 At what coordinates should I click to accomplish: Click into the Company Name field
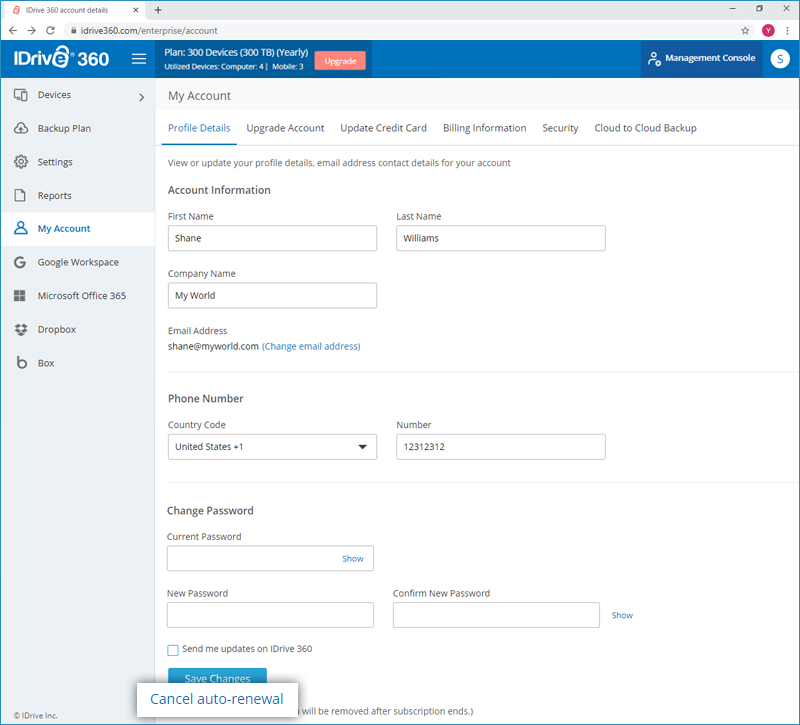(272, 296)
